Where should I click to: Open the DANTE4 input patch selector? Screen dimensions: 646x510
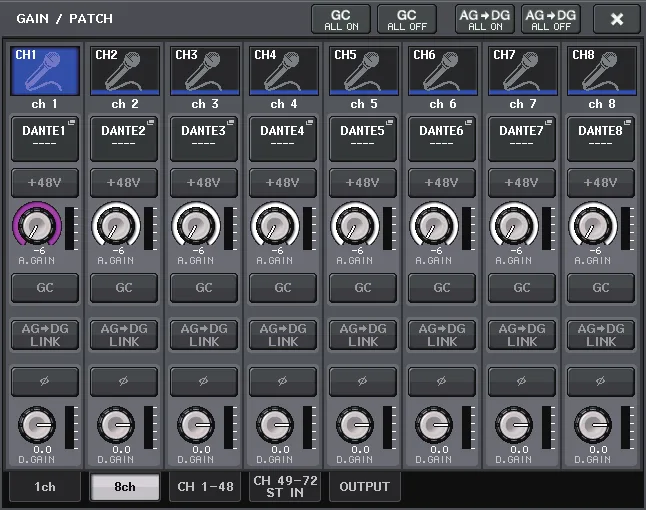(x=283, y=139)
